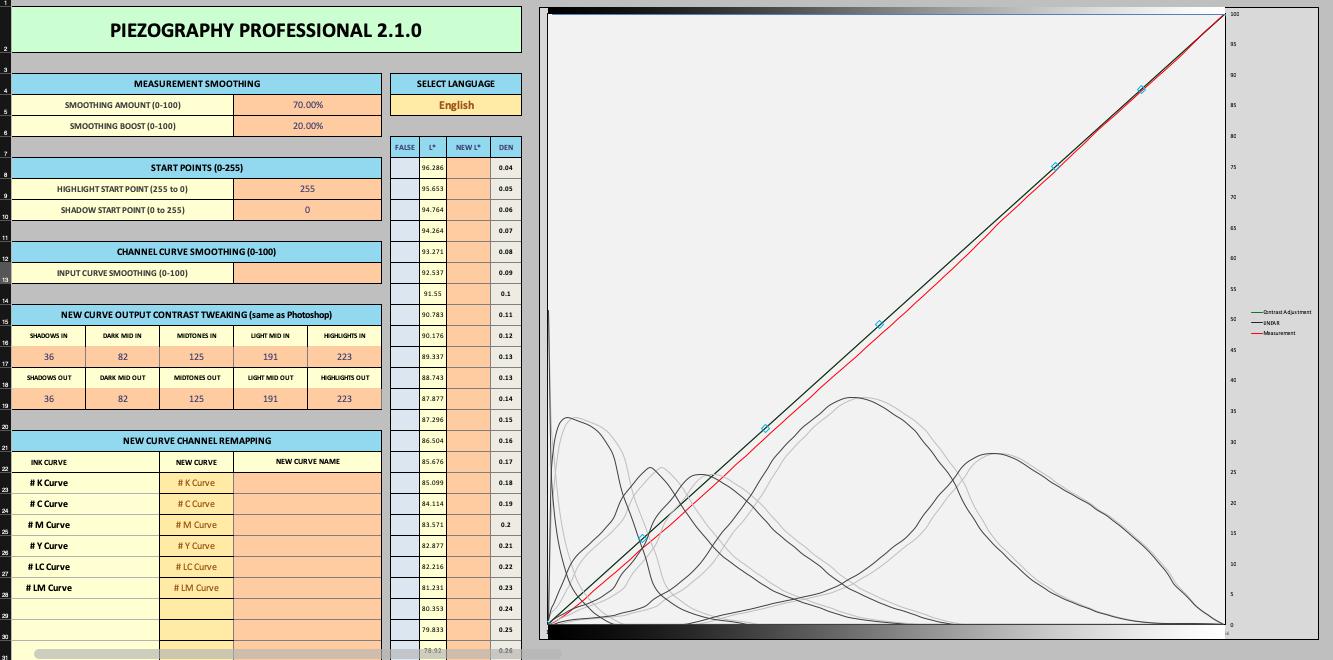Select Shadows In value 36
Viewport: 1333px width, 660px height.
(x=49, y=357)
